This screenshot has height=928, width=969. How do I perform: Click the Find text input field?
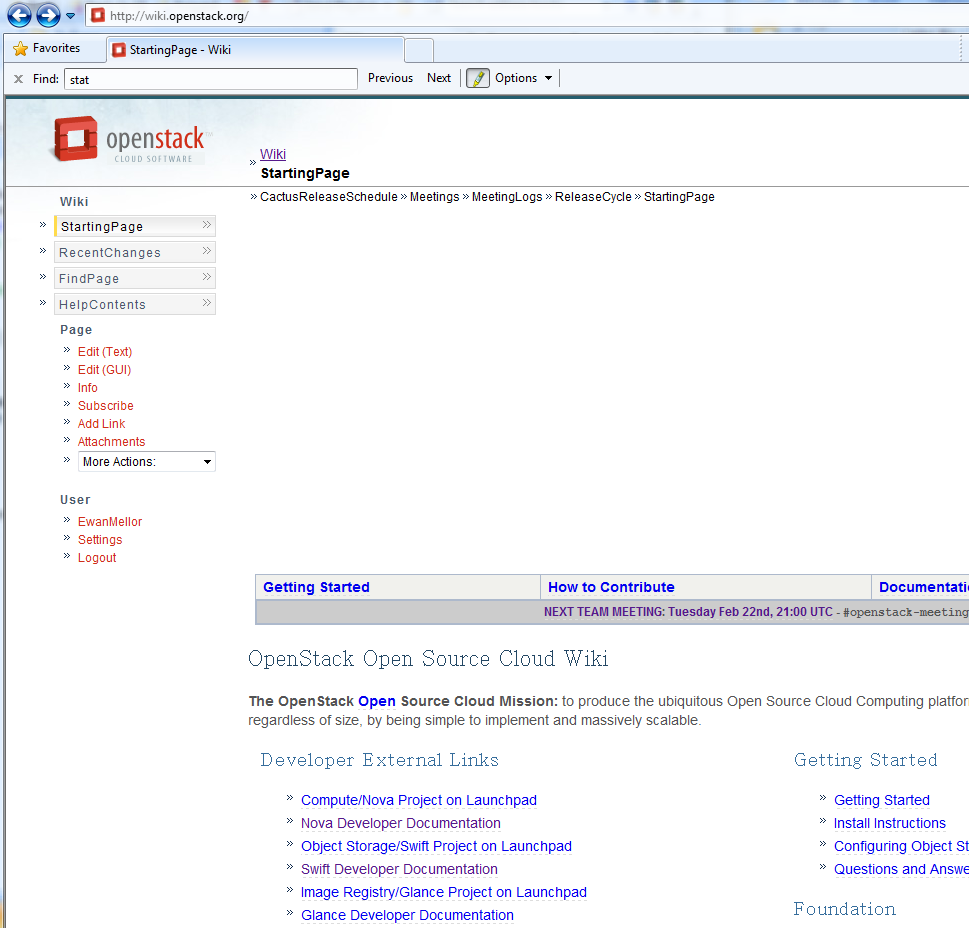coord(210,79)
